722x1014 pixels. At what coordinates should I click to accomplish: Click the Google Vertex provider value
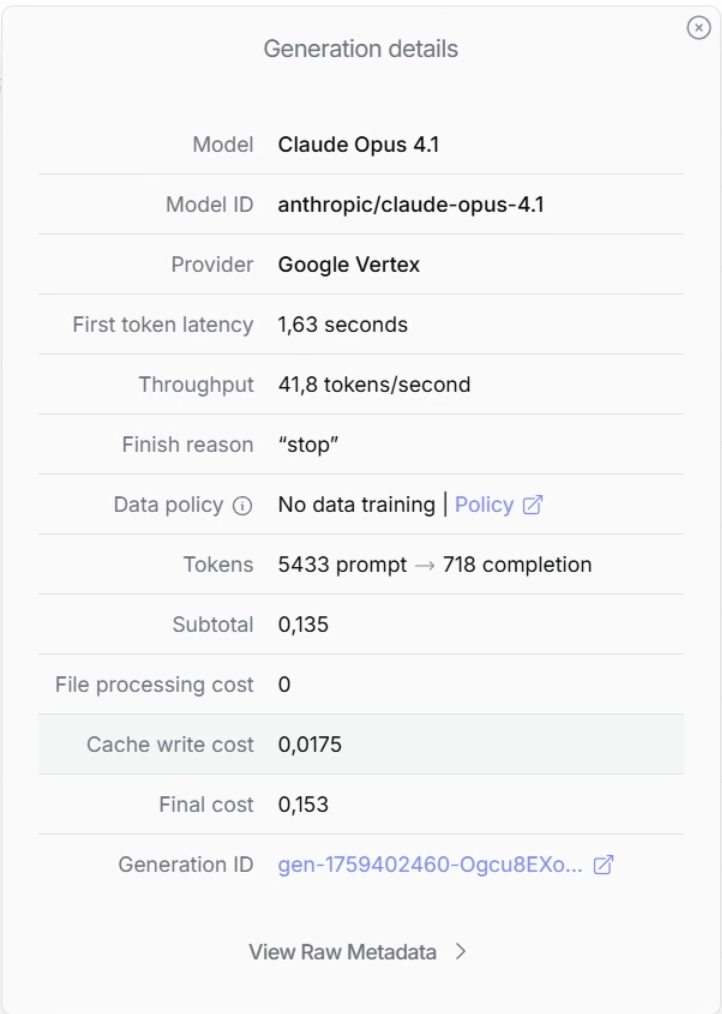point(349,265)
